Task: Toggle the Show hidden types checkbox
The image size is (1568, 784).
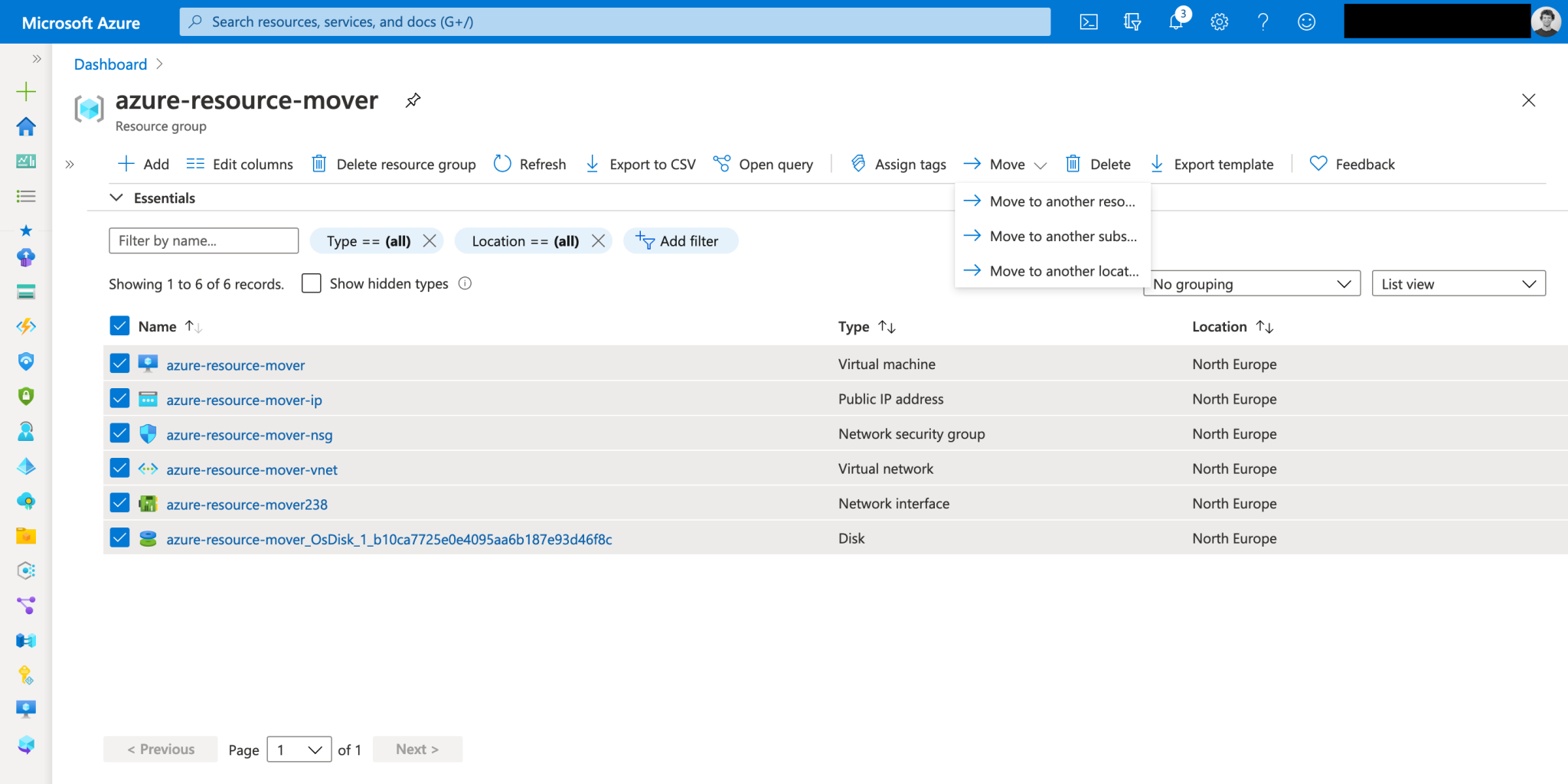Action: [311, 283]
